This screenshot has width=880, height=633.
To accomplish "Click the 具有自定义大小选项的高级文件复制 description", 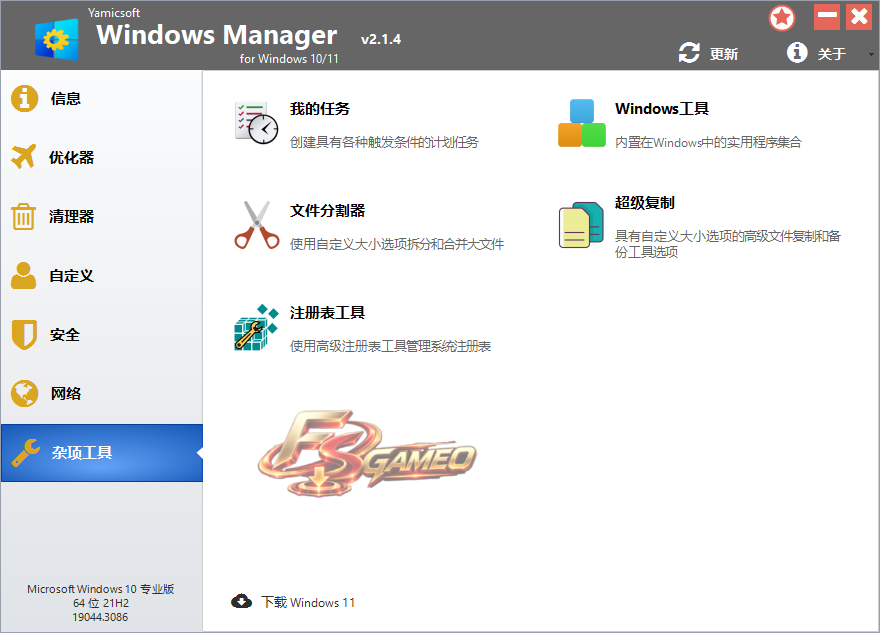I will pos(728,244).
